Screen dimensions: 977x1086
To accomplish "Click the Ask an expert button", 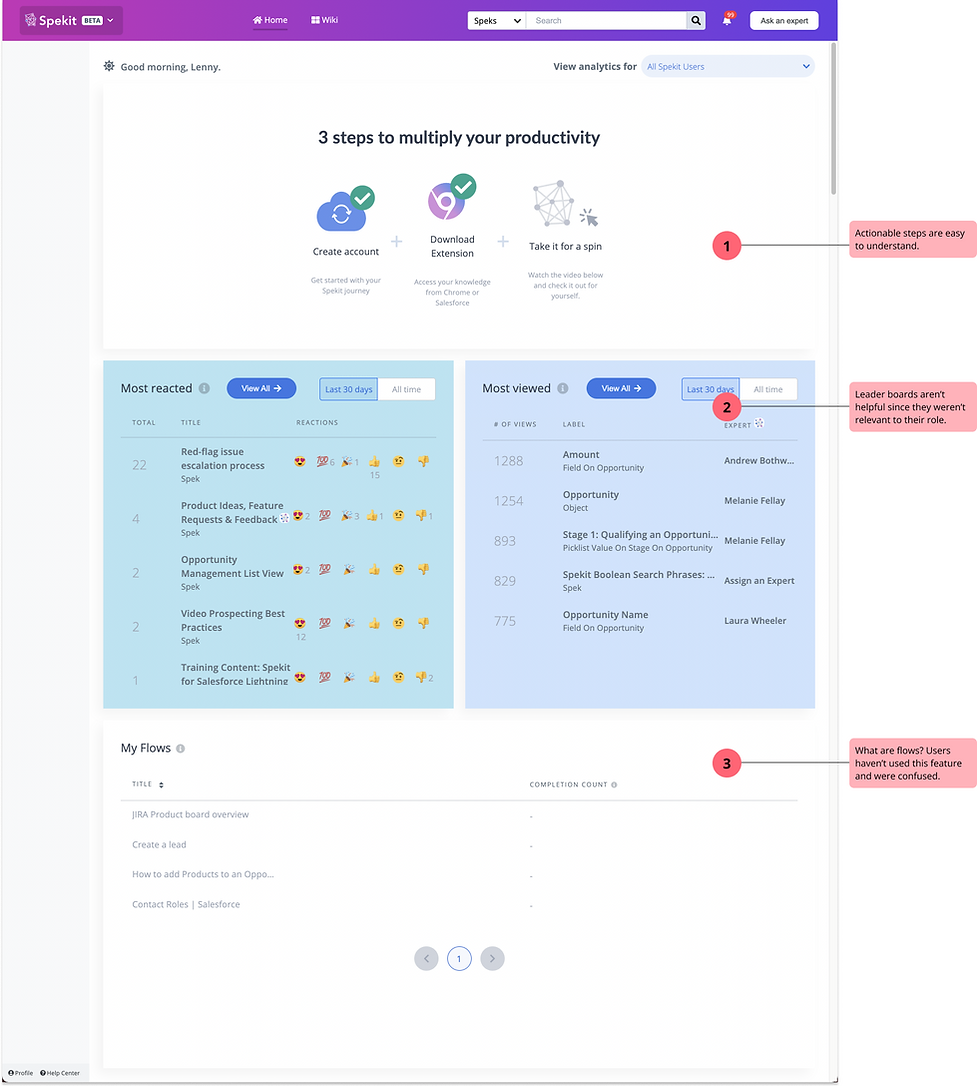I will coord(784,21).
